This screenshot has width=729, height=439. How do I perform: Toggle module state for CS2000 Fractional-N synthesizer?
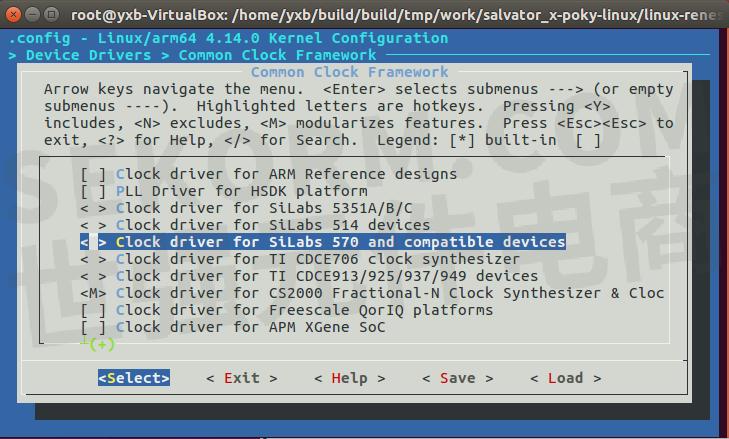93,293
